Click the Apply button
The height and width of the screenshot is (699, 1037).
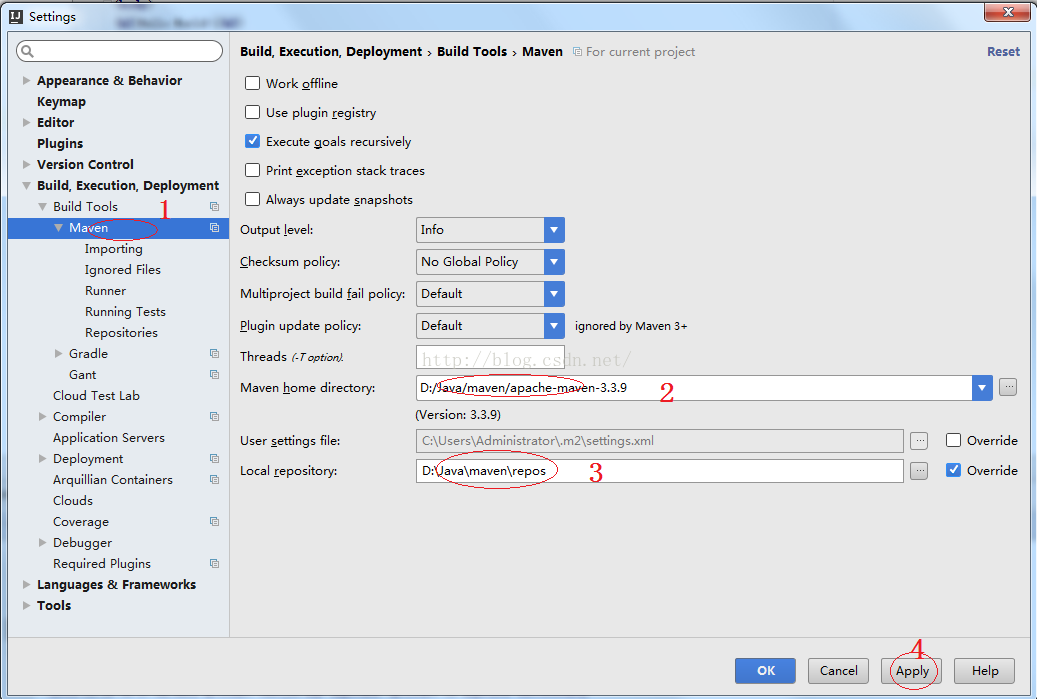[x=912, y=671]
